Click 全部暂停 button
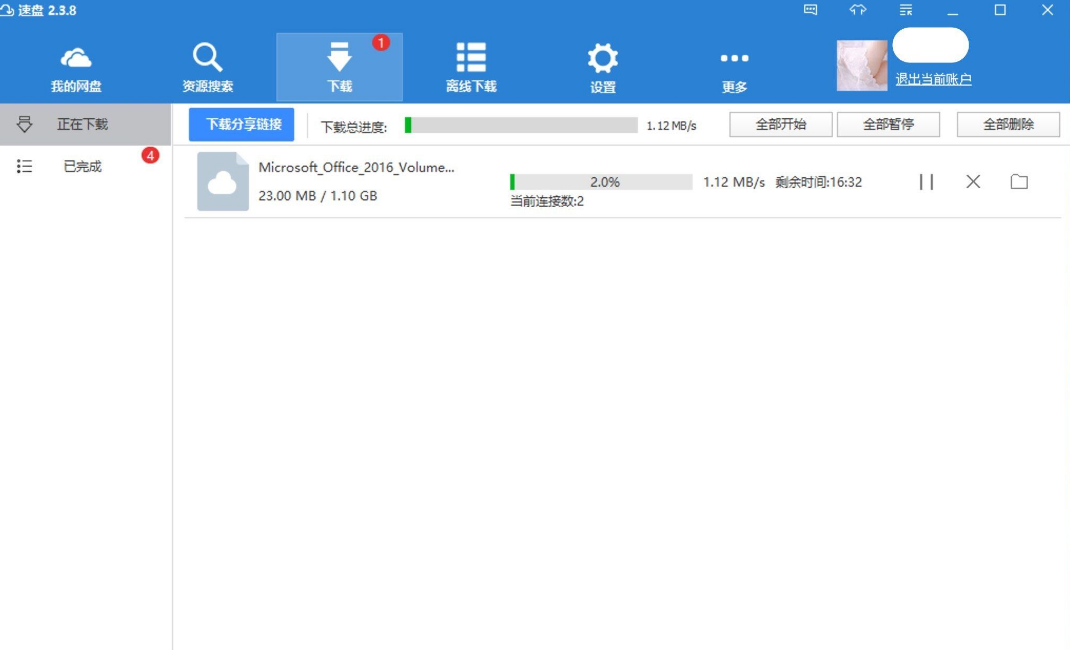1070x650 pixels. coord(888,124)
